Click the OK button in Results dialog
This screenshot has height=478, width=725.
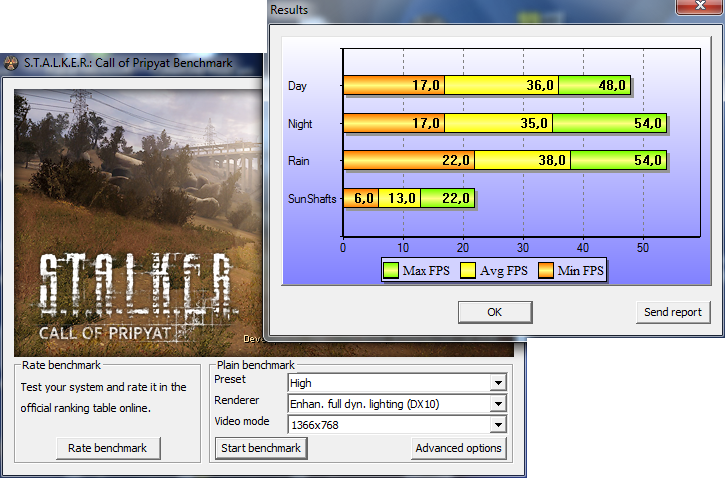pyautogui.click(x=495, y=313)
